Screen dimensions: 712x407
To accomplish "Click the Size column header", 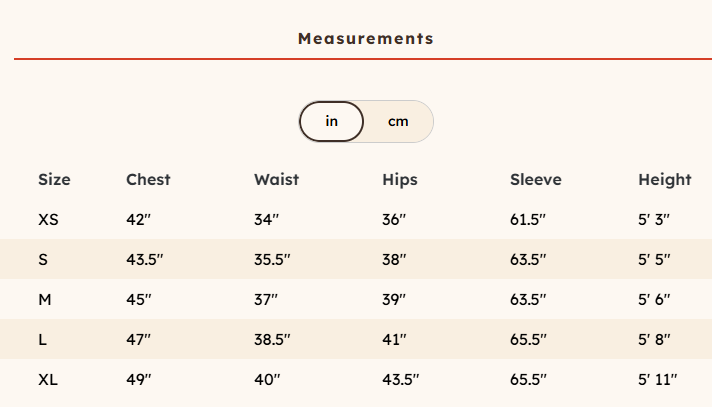I will coord(54,180).
